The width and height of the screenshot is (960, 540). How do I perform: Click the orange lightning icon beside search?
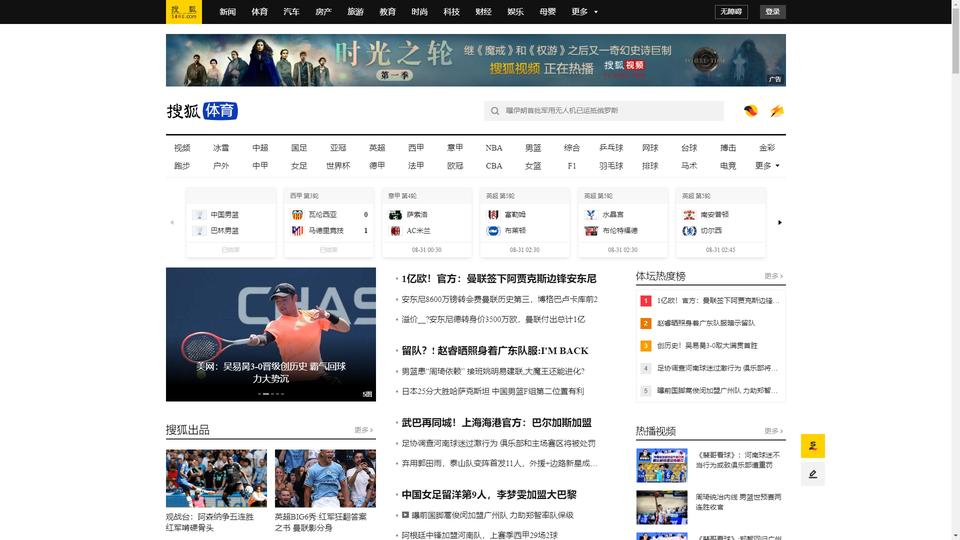[x=777, y=111]
